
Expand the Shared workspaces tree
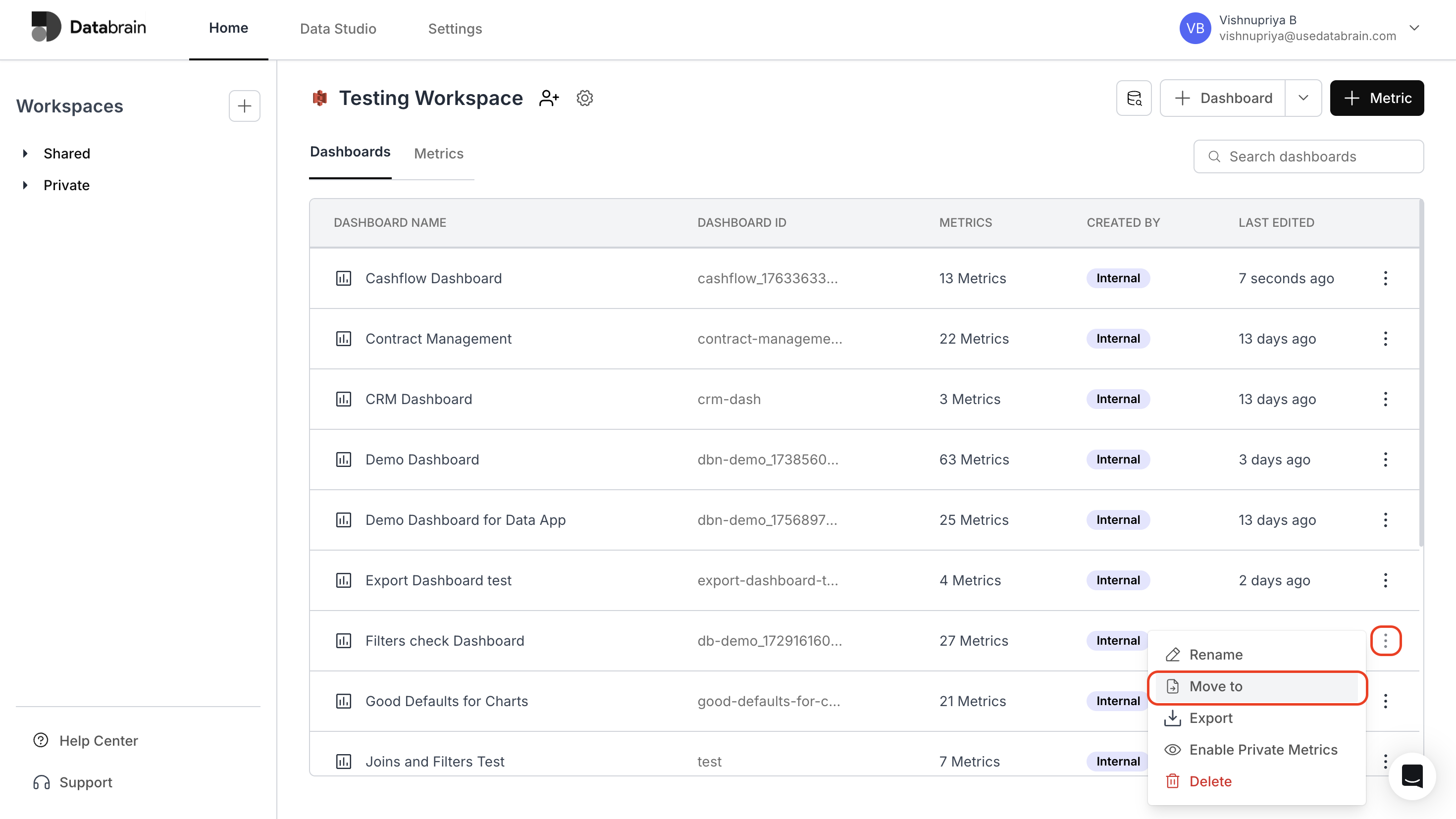(25, 153)
